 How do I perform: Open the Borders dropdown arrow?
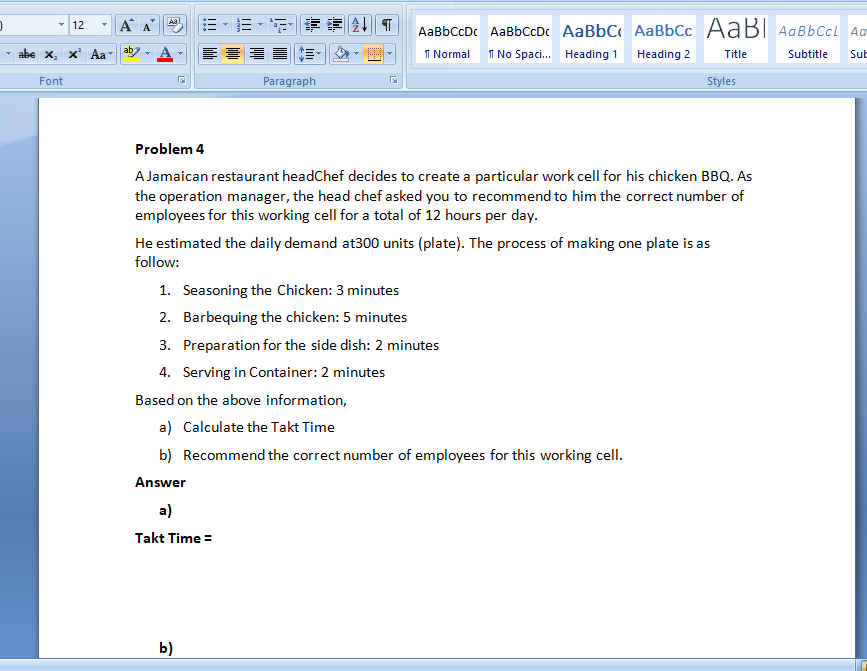coord(390,54)
